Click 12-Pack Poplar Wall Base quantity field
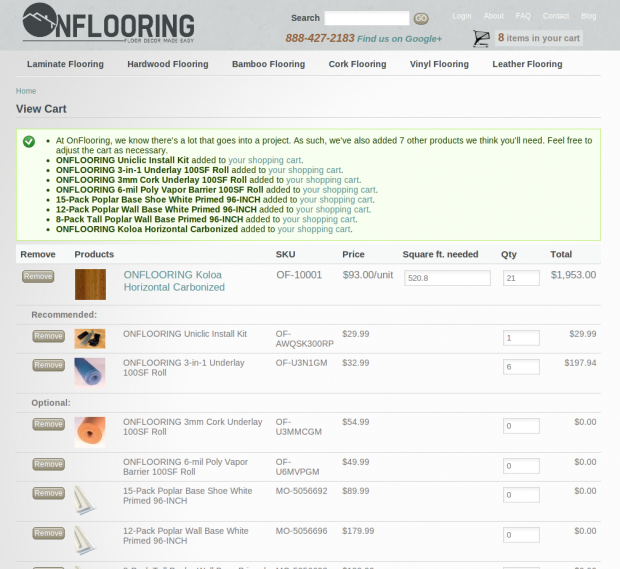 click(521, 535)
